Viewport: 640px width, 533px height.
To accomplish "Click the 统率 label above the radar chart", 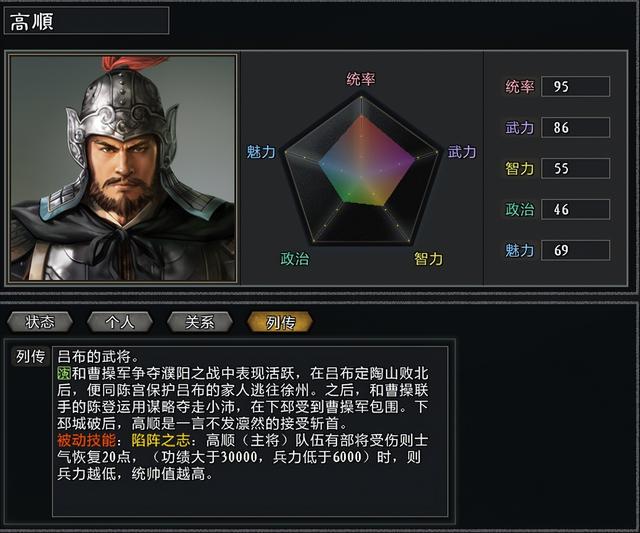I will [361, 79].
